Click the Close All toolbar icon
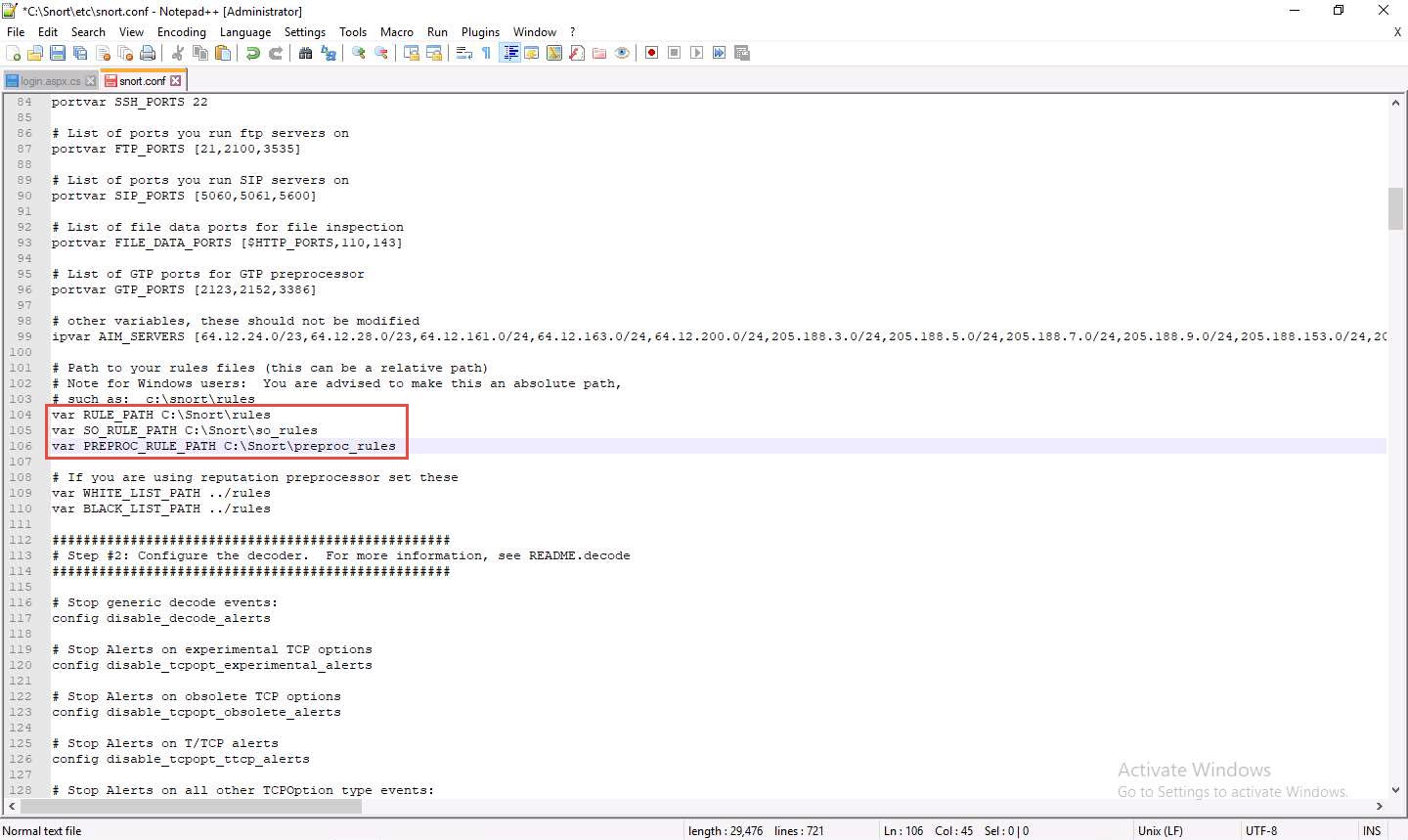Viewport: 1408px width, 840px height. [125, 53]
